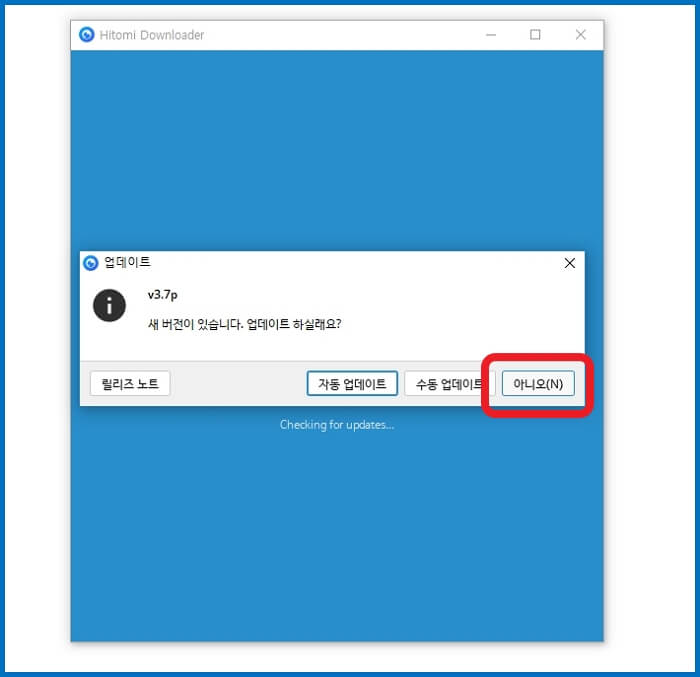Click the v3.7p version text
Screen dimensions: 700x677
162,295
